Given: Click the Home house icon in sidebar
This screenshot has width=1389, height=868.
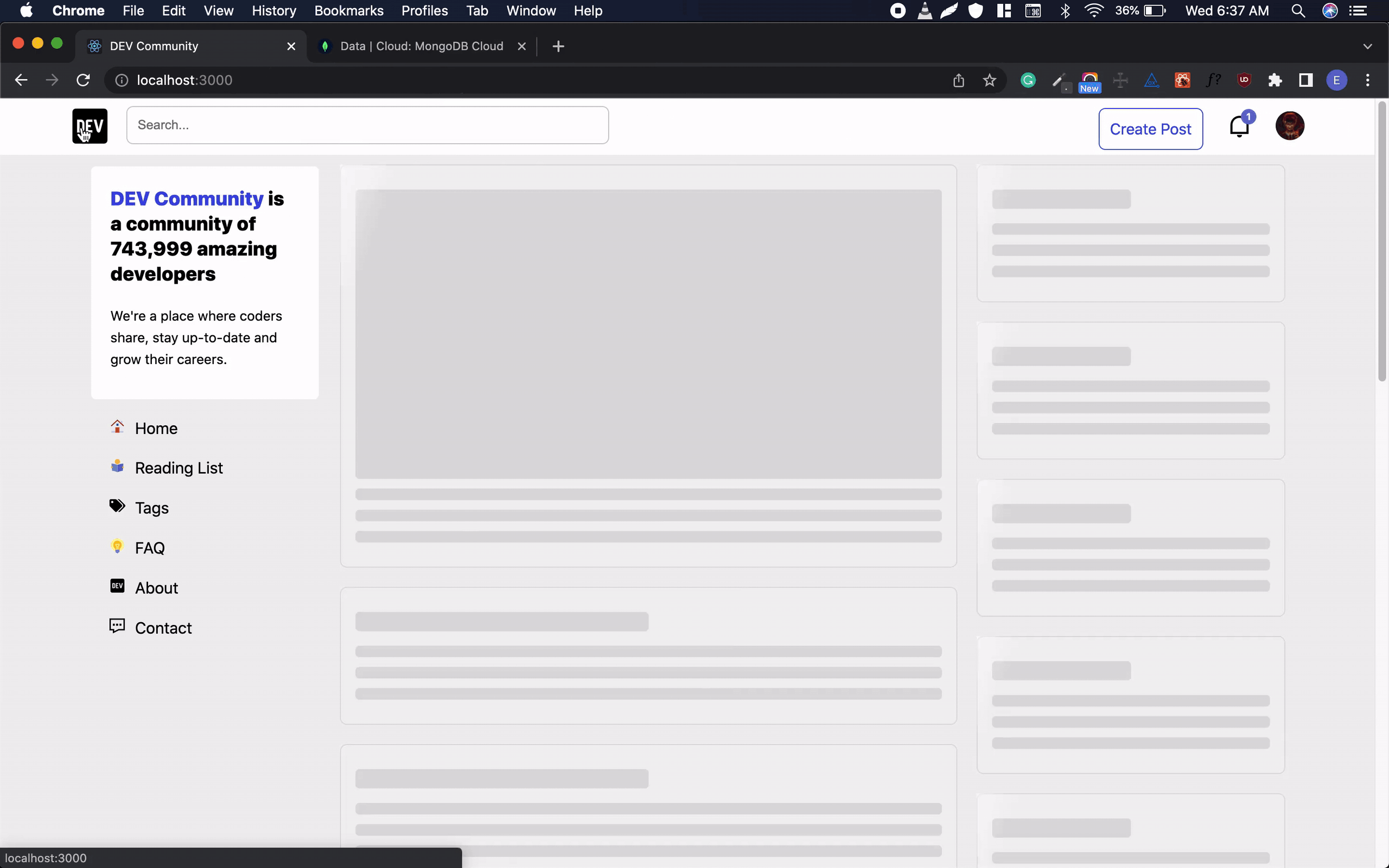Looking at the screenshot, I should point(117,427).
